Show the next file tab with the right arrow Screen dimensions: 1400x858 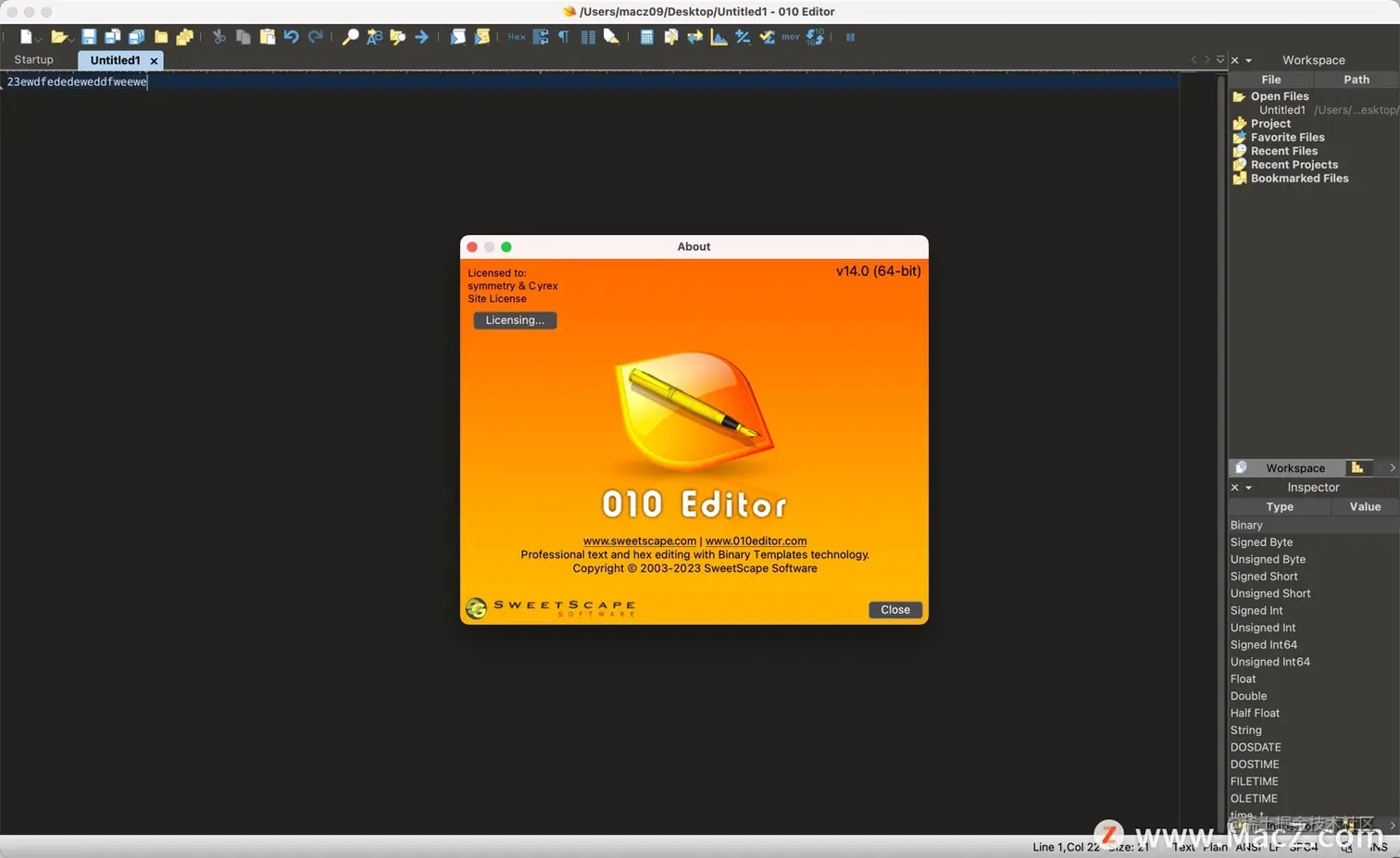point(1206,60)
